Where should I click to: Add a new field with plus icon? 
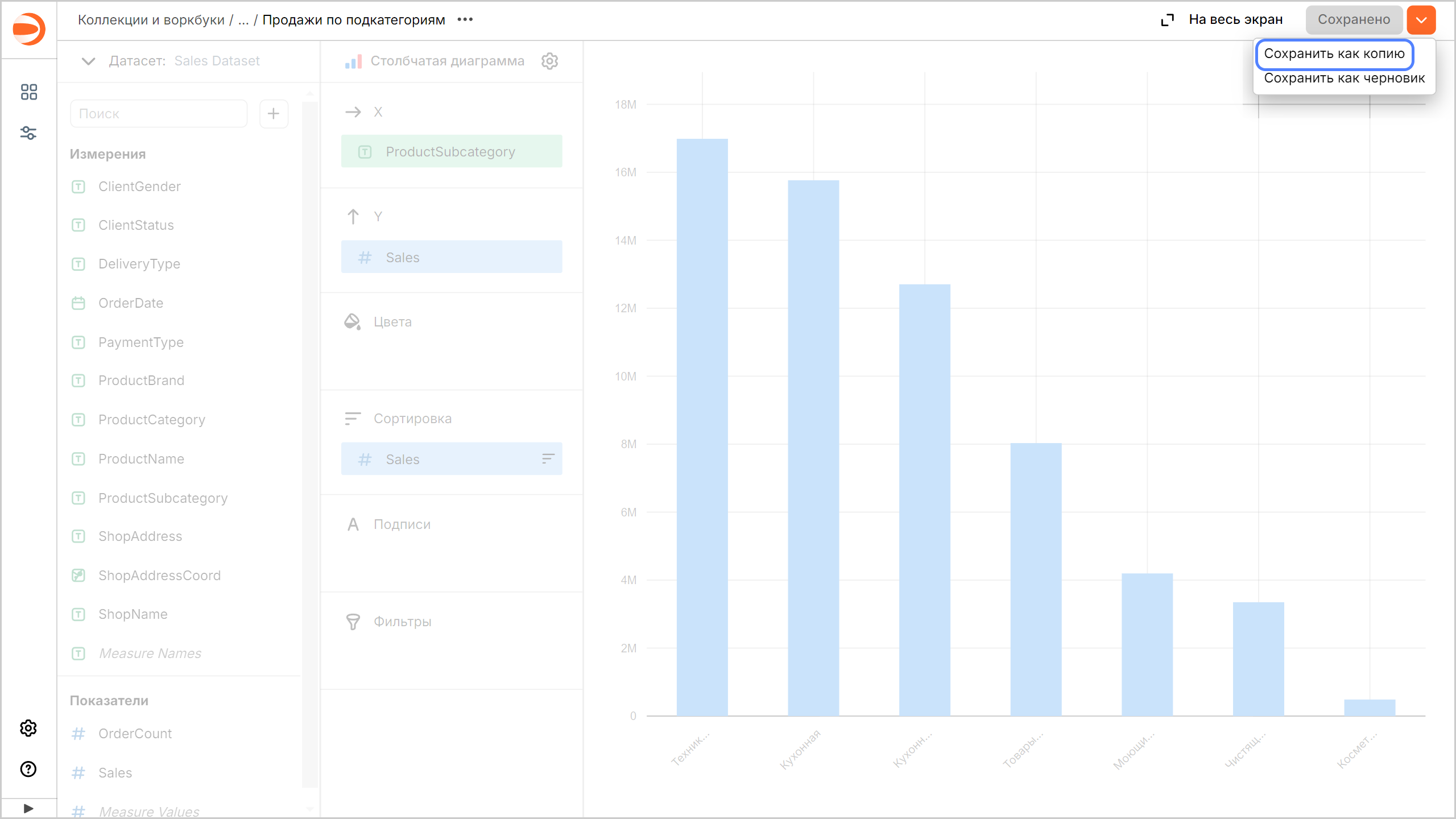point(274,114)
